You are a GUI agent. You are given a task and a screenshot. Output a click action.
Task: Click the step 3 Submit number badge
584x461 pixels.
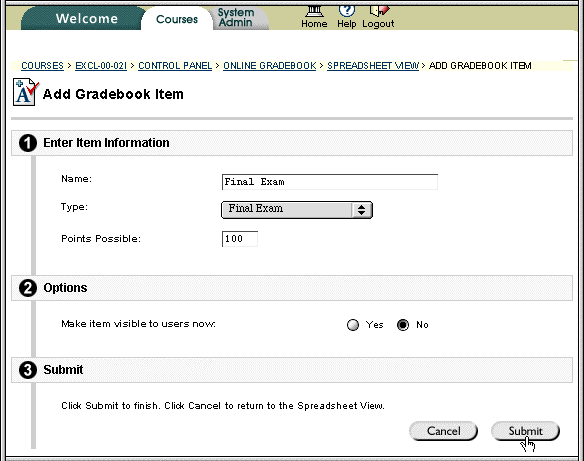(28, 370)
